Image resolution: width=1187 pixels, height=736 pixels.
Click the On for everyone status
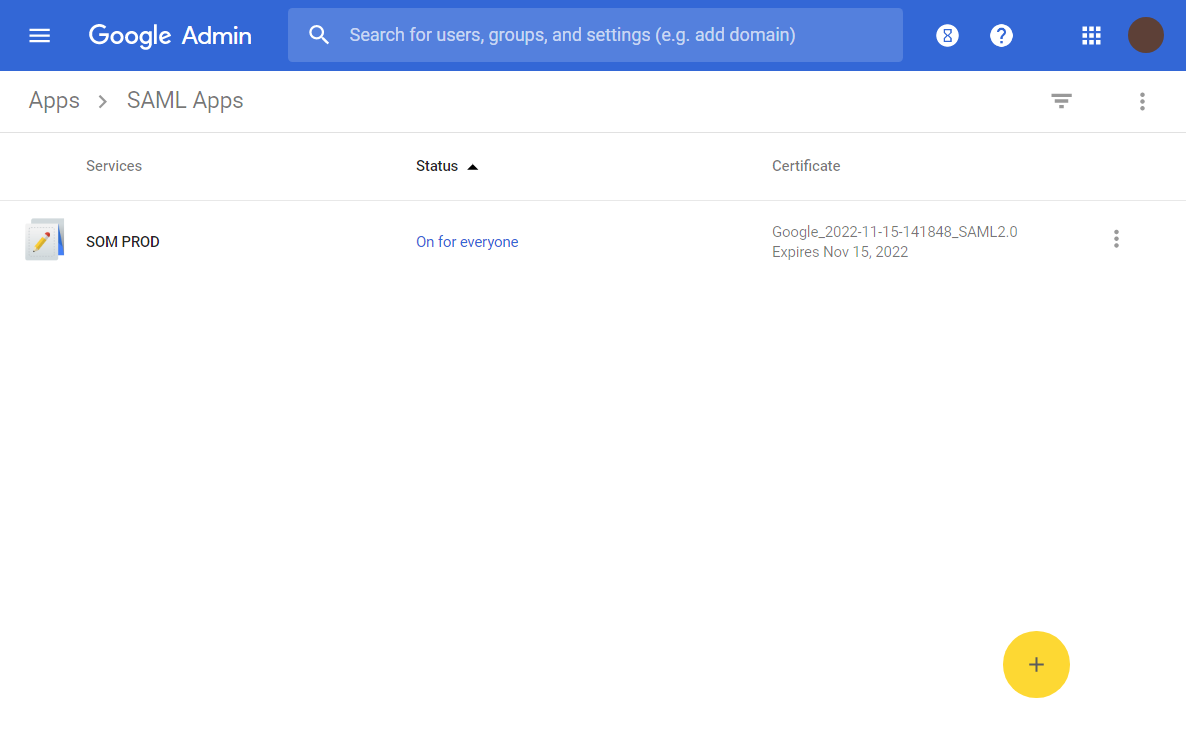(467, 242)
